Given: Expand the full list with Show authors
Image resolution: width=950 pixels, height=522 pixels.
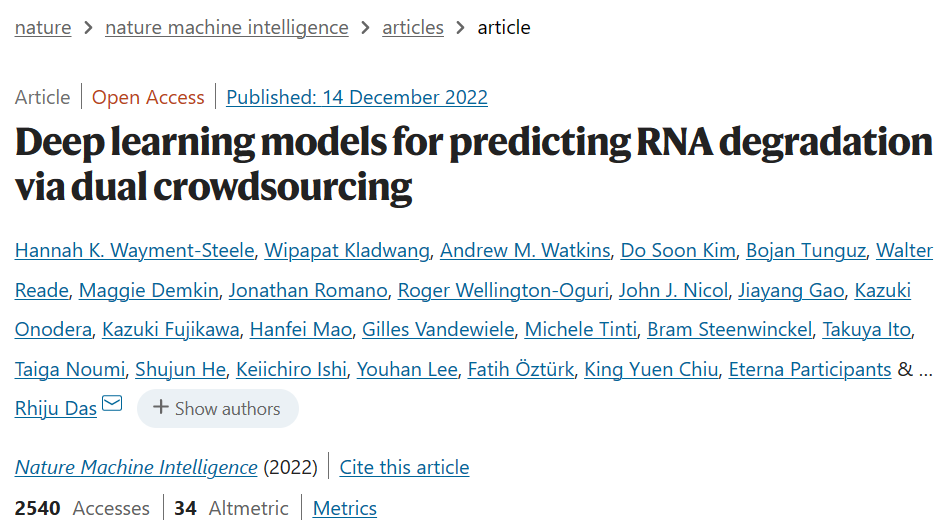Looking at the screenshot, I should [x=218, y=409].
